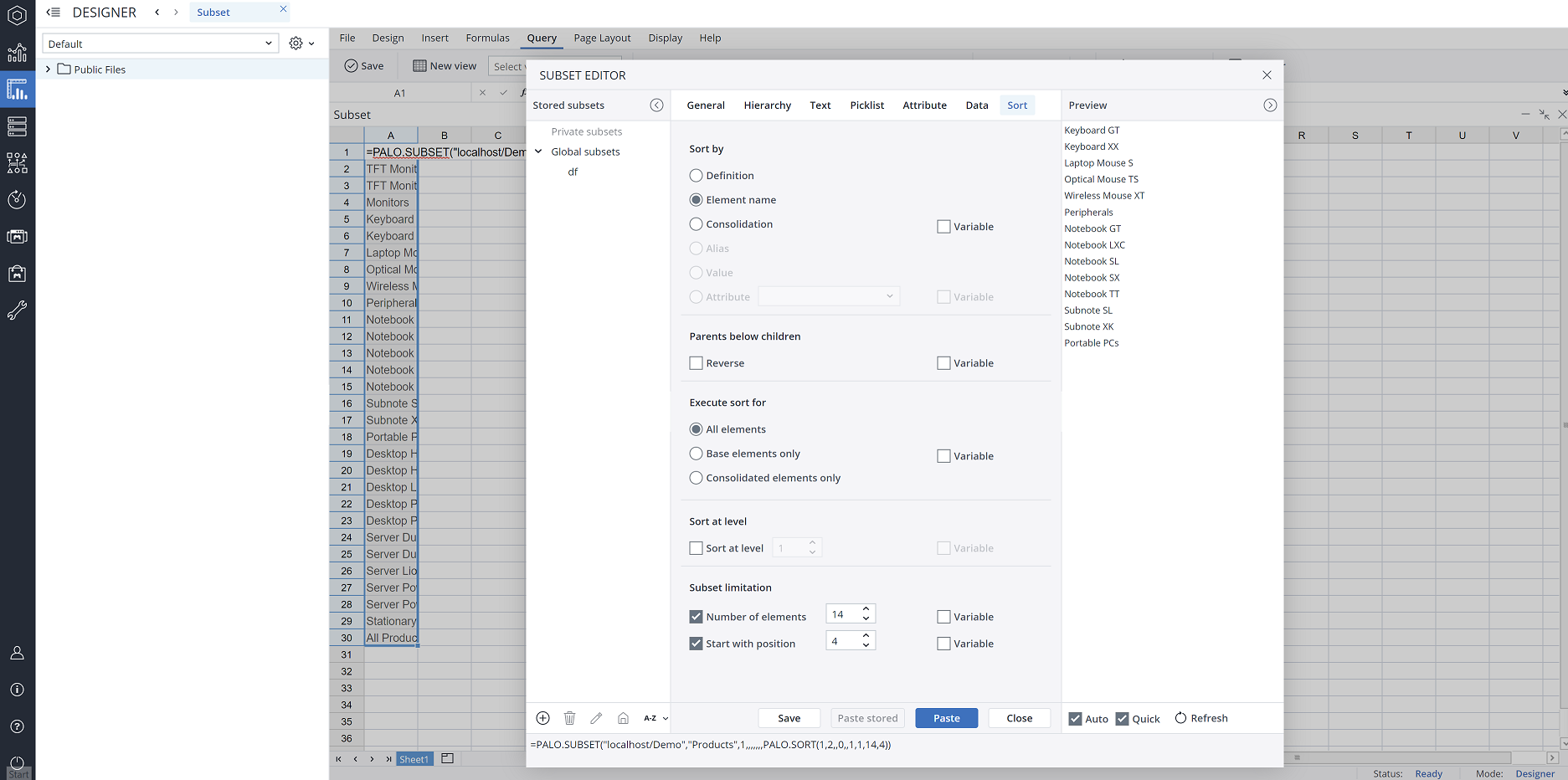The width and height of the screenshot is (1568, 780).
Task: Click the Refresh icon in the preview bar
Action: click(1180, 717)
